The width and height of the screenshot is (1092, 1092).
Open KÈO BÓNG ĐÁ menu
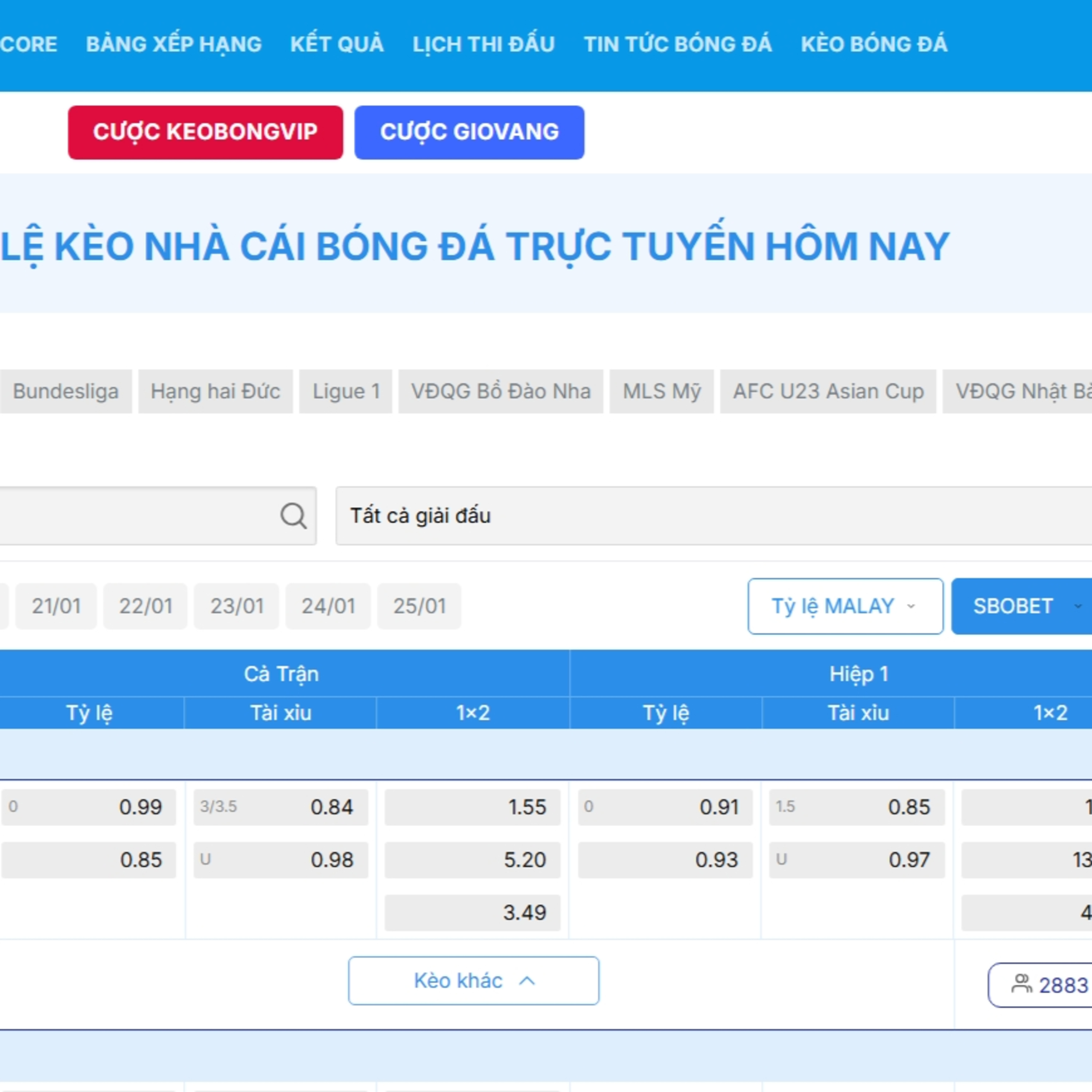point(874,44)
